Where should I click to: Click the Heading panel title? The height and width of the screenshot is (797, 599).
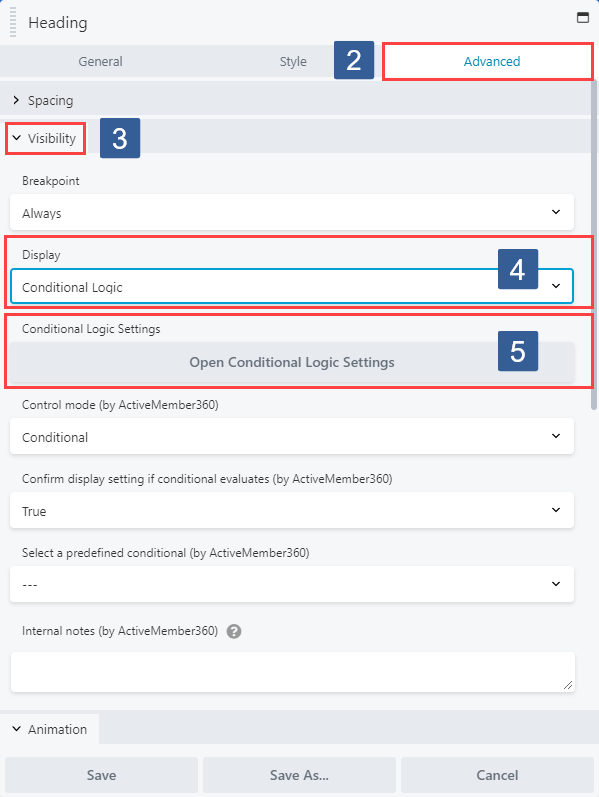(x=57, y=23)
